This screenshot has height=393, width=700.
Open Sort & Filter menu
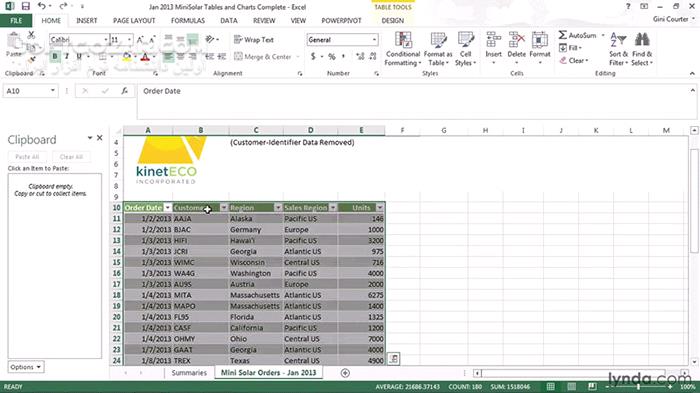[618, 49]
